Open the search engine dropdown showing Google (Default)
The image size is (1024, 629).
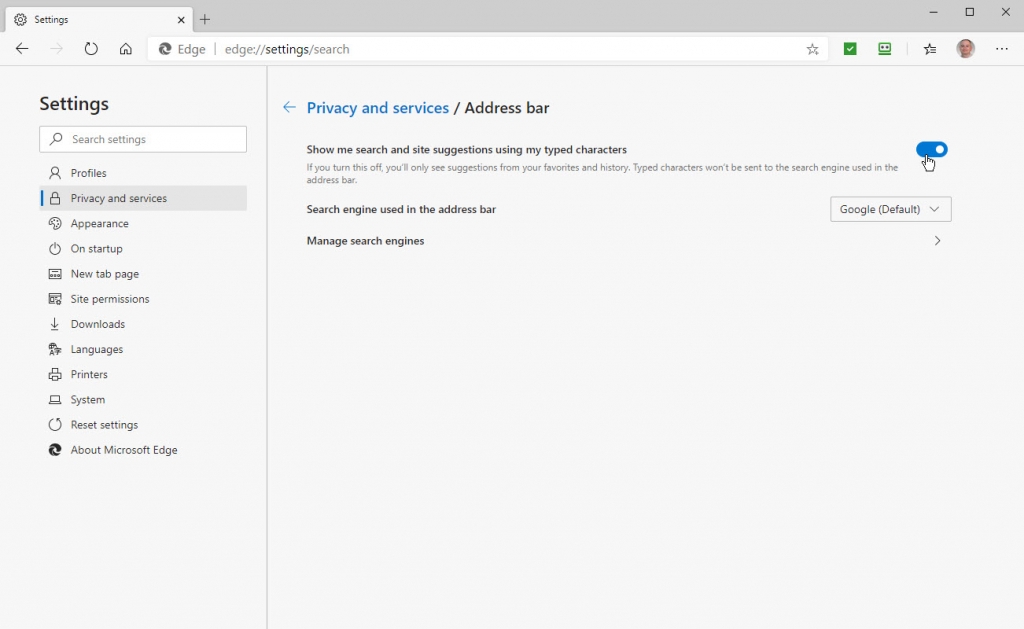point(889,209)
